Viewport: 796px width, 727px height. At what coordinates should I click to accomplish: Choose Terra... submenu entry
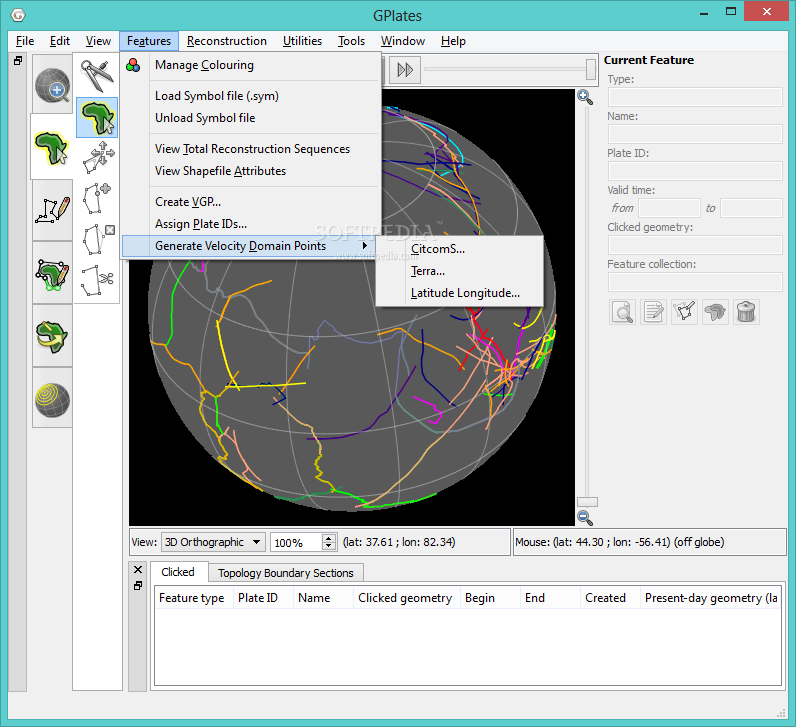point(459,271)
